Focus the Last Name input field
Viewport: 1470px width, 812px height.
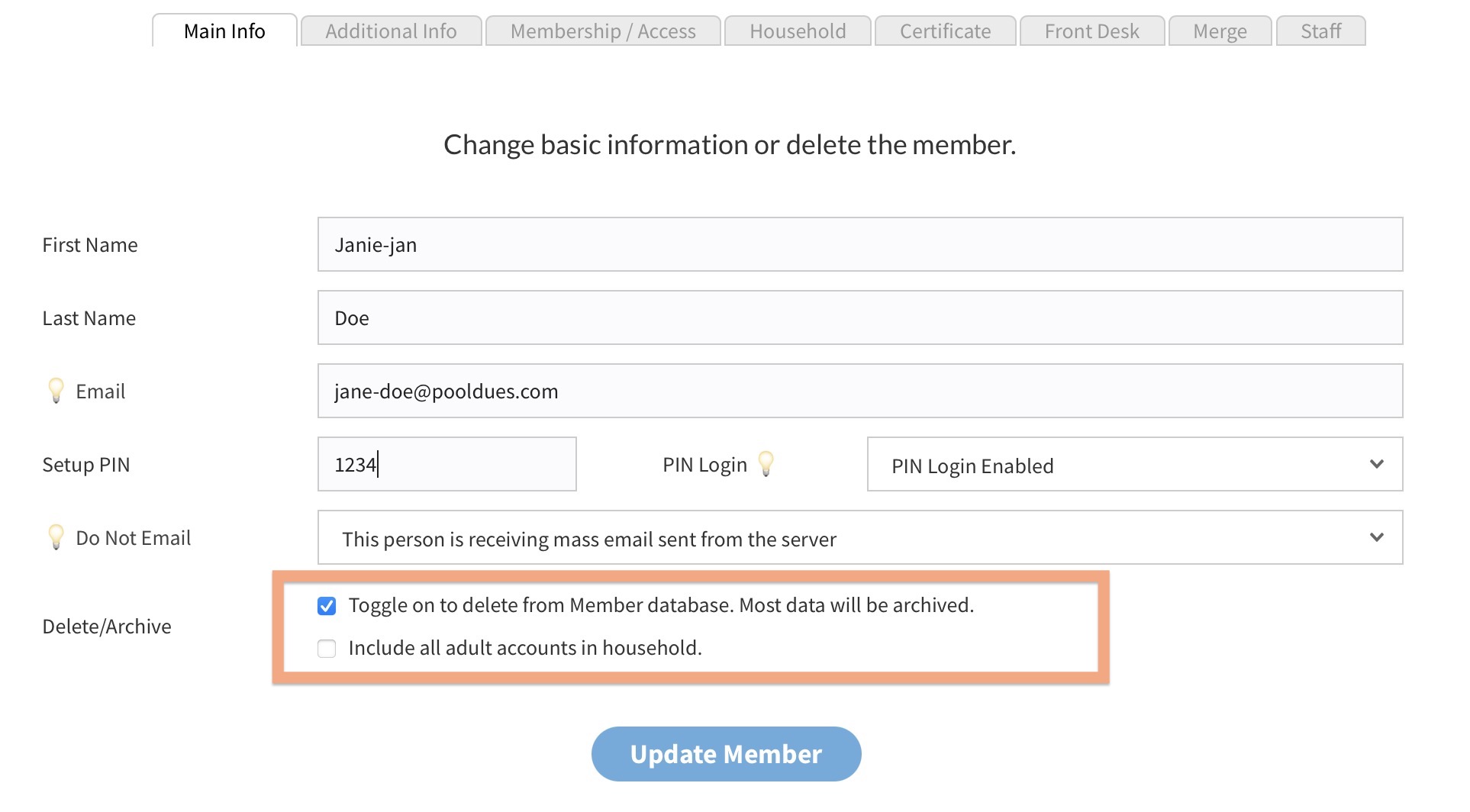tap(859, 318)
